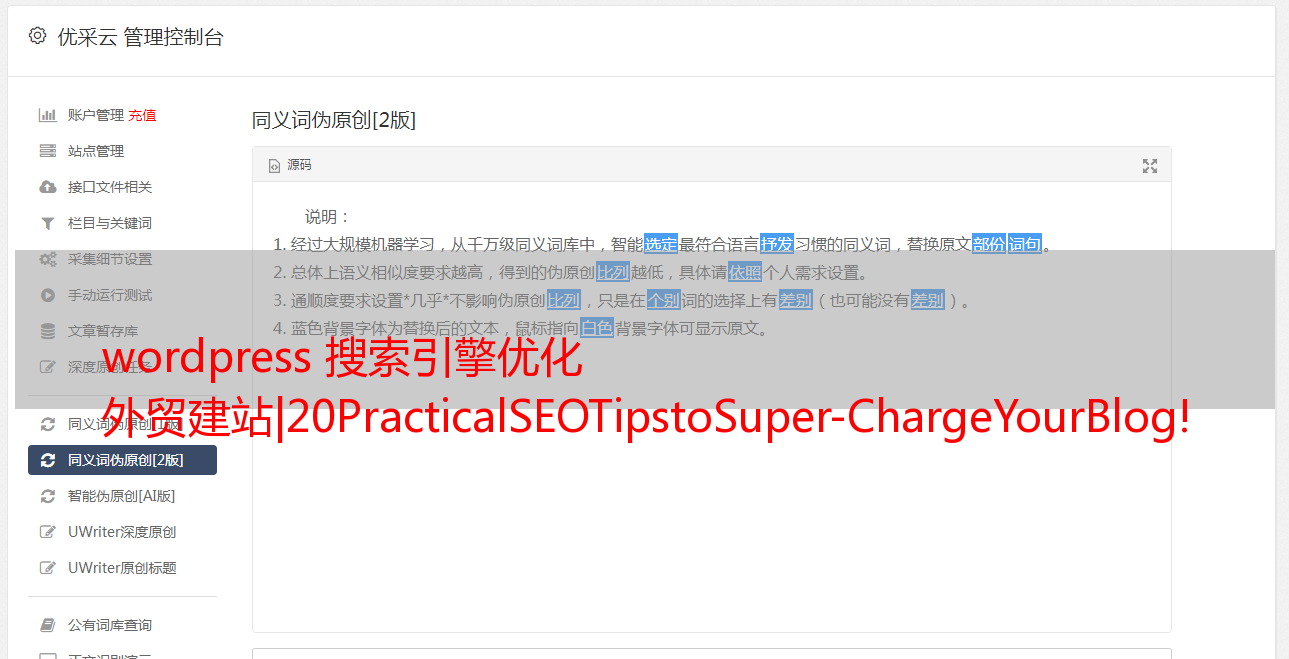Open UWriter深度原创 menu item
Image resolution: width=1289 pixels, height=659 pixels.
click(122, 532)
